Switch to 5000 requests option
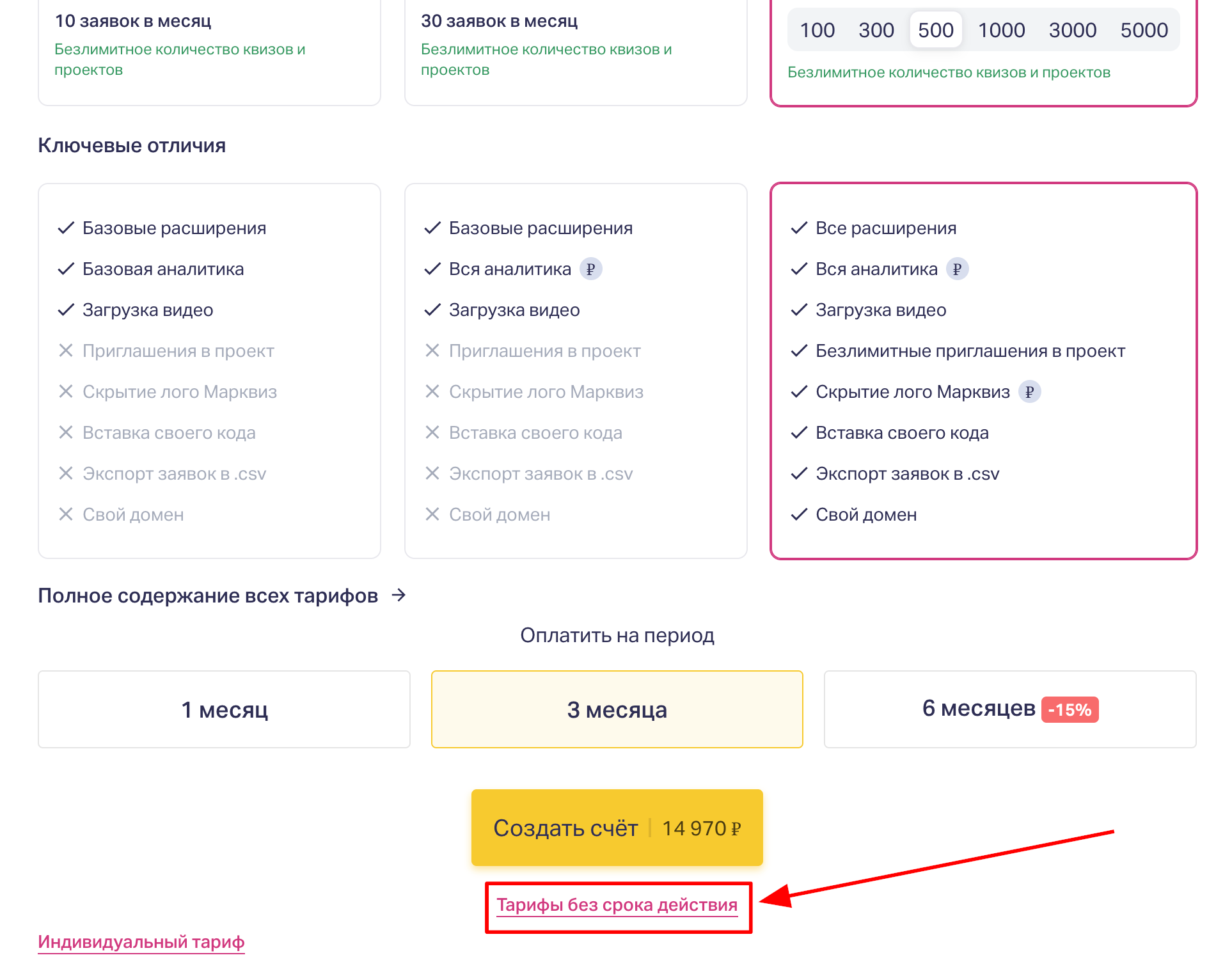 1144,30
